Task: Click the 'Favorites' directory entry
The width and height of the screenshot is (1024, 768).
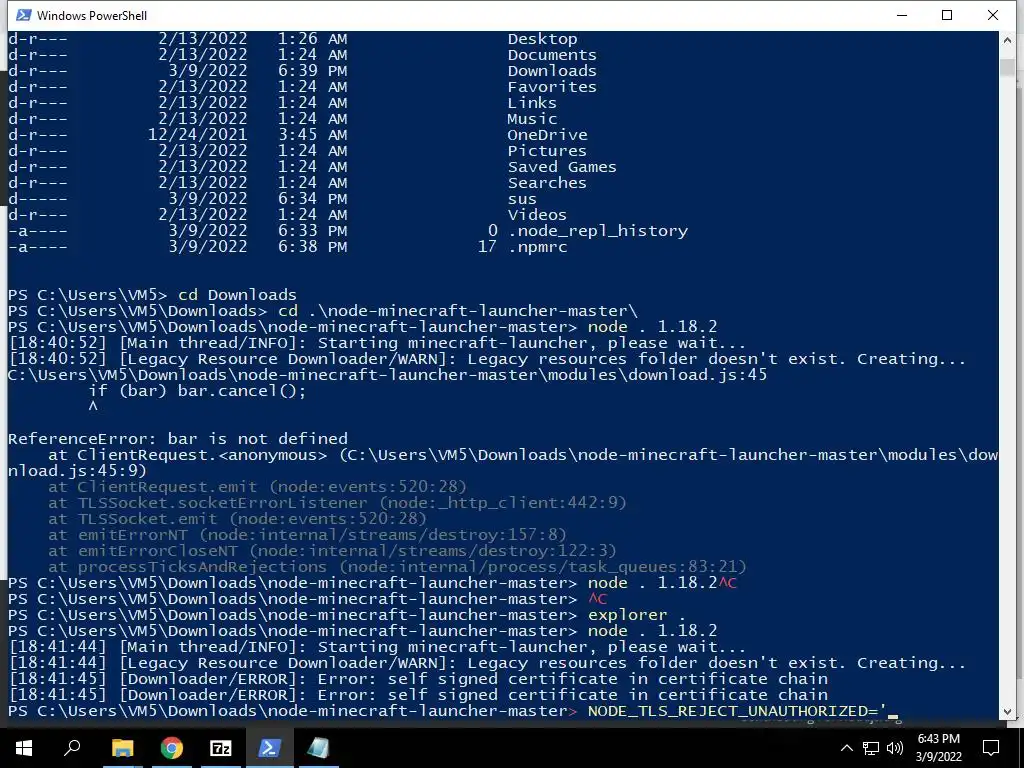Action: pyautogui.click(x=552, y=87)
